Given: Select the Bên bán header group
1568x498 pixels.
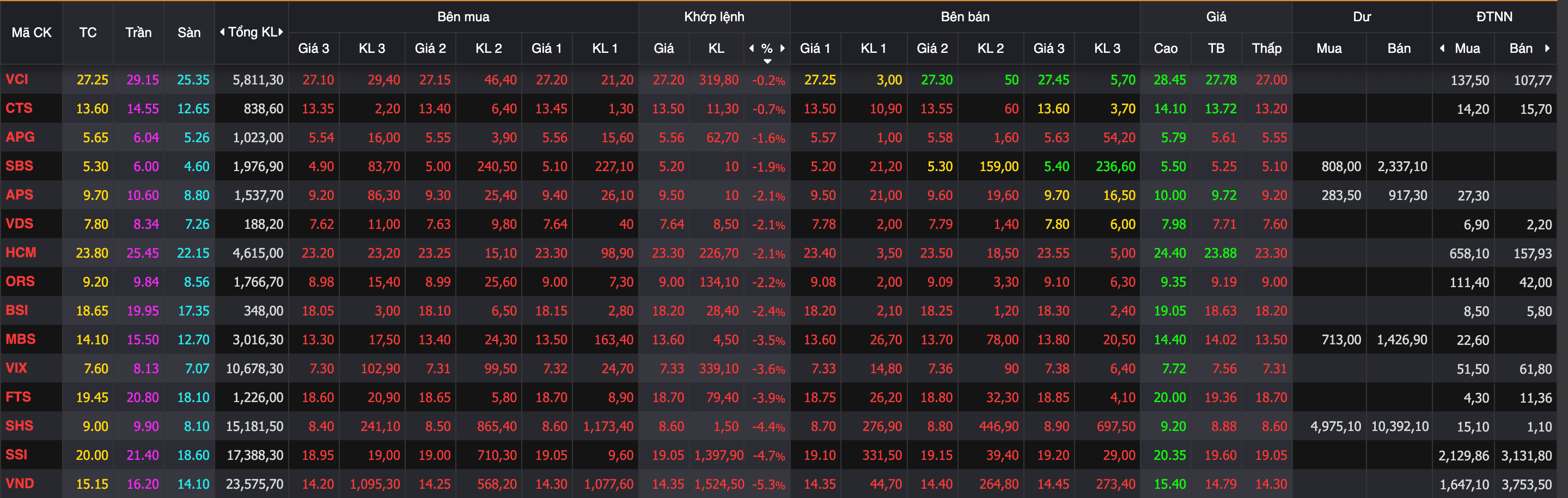Looking at the screenshot, I should (x=966, y=17).
